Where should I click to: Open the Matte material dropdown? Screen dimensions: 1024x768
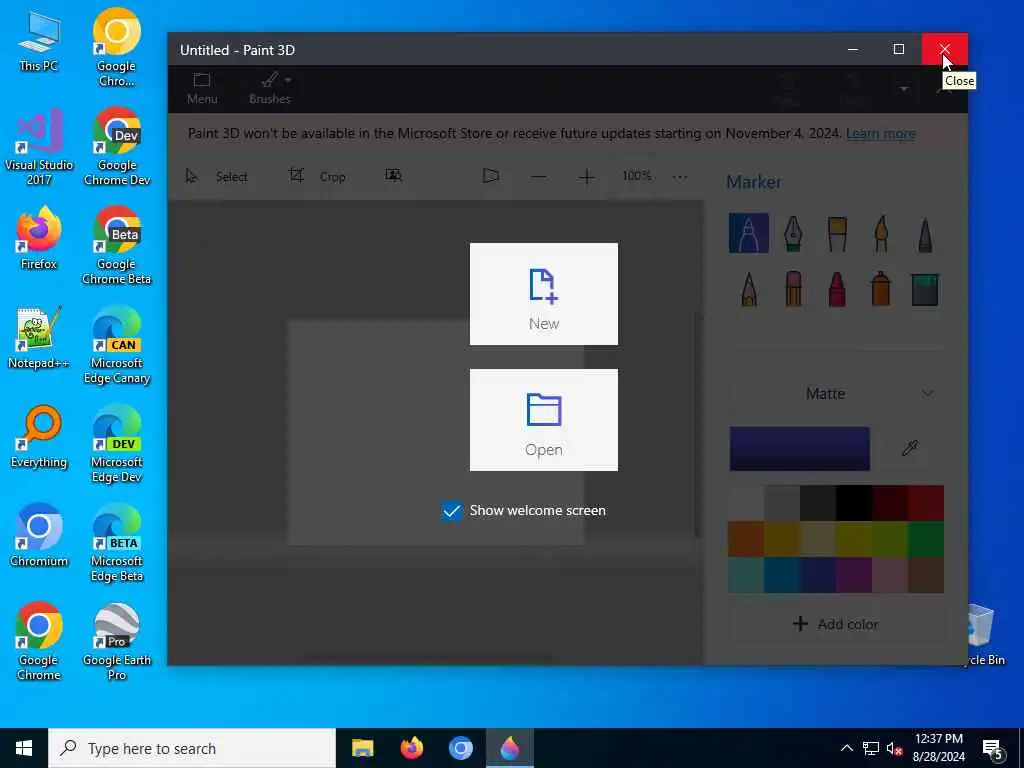837,393
